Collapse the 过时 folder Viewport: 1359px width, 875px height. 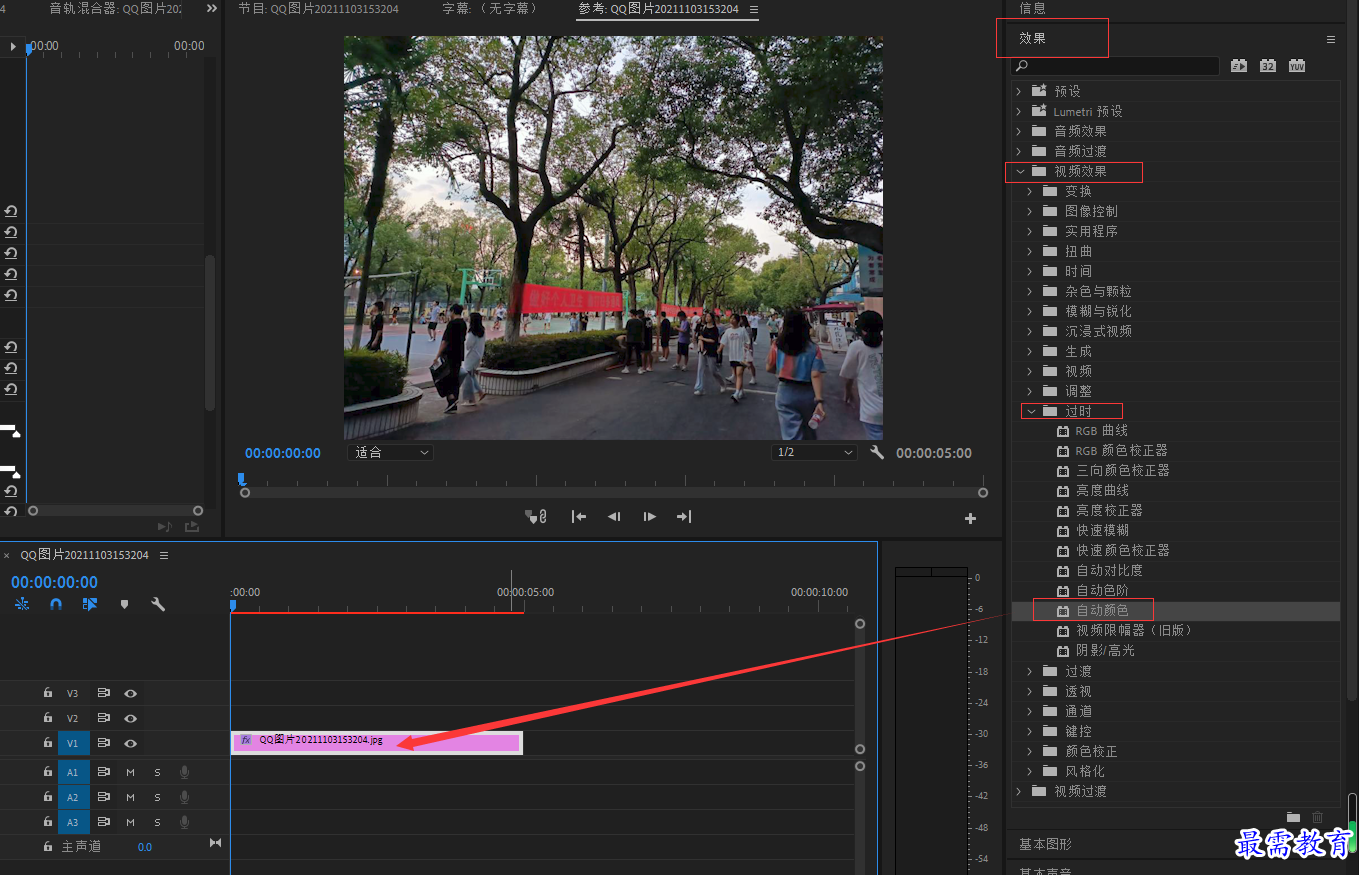(1031, 411)
